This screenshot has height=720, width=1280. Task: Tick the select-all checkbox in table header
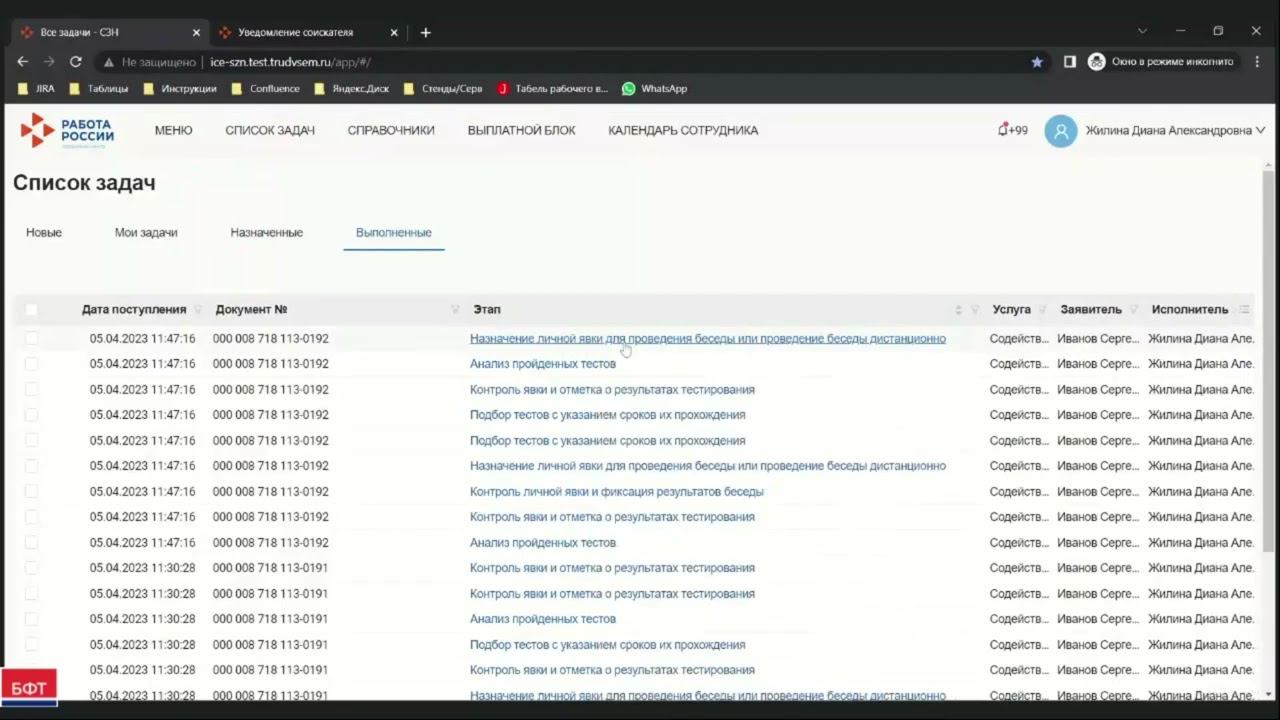(31, 310)
